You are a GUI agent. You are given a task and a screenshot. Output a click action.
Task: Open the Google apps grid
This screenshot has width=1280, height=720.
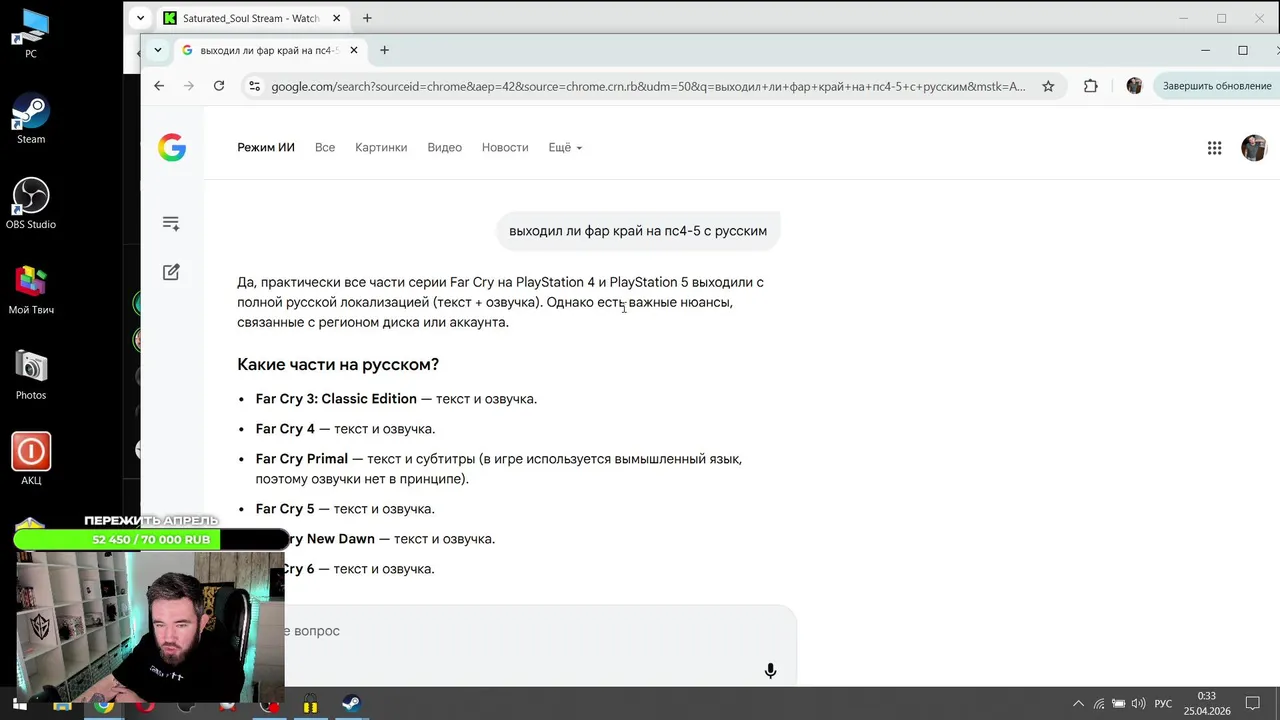click(x=1214, y=148)
